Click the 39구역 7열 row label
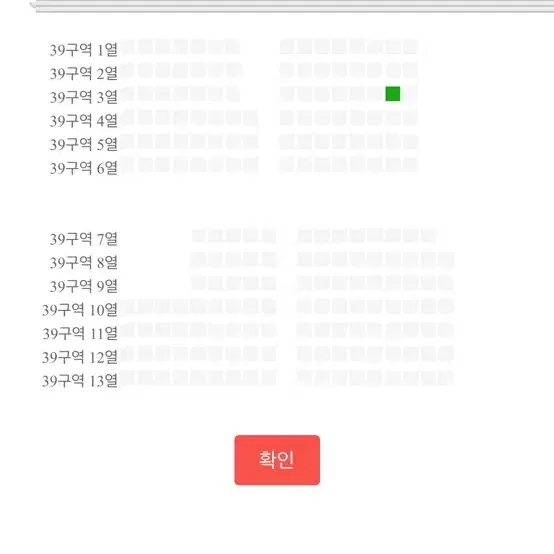 pos(83,239)
